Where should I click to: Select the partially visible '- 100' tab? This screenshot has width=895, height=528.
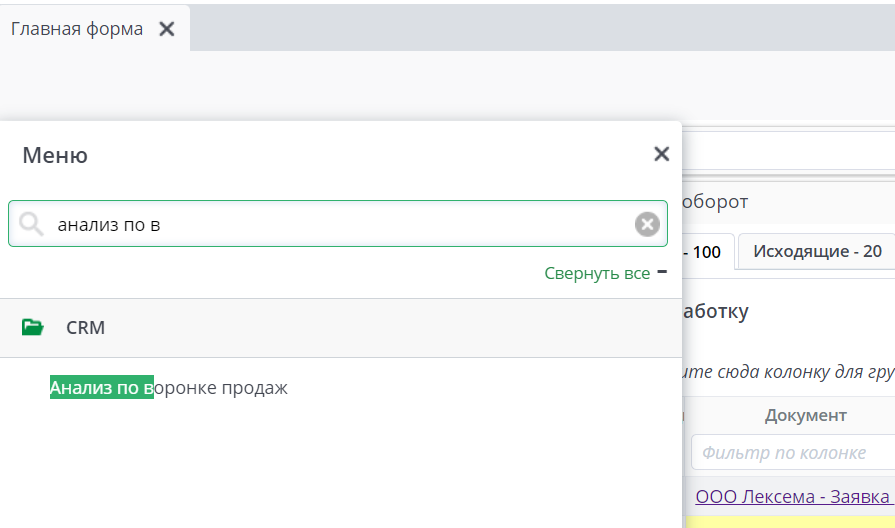(706, 252)
